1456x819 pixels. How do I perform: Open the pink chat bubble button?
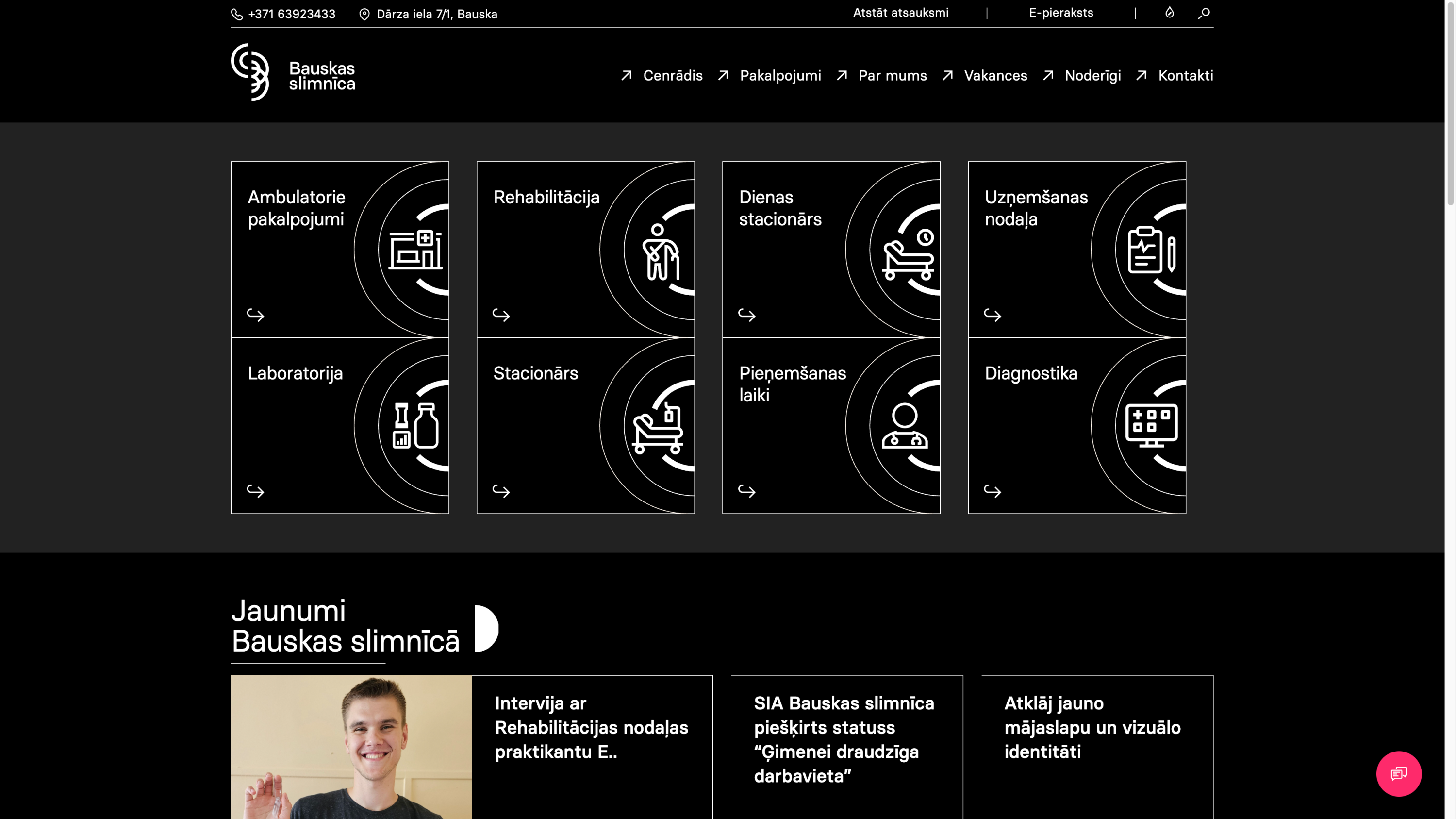[x=1398, y=773]
